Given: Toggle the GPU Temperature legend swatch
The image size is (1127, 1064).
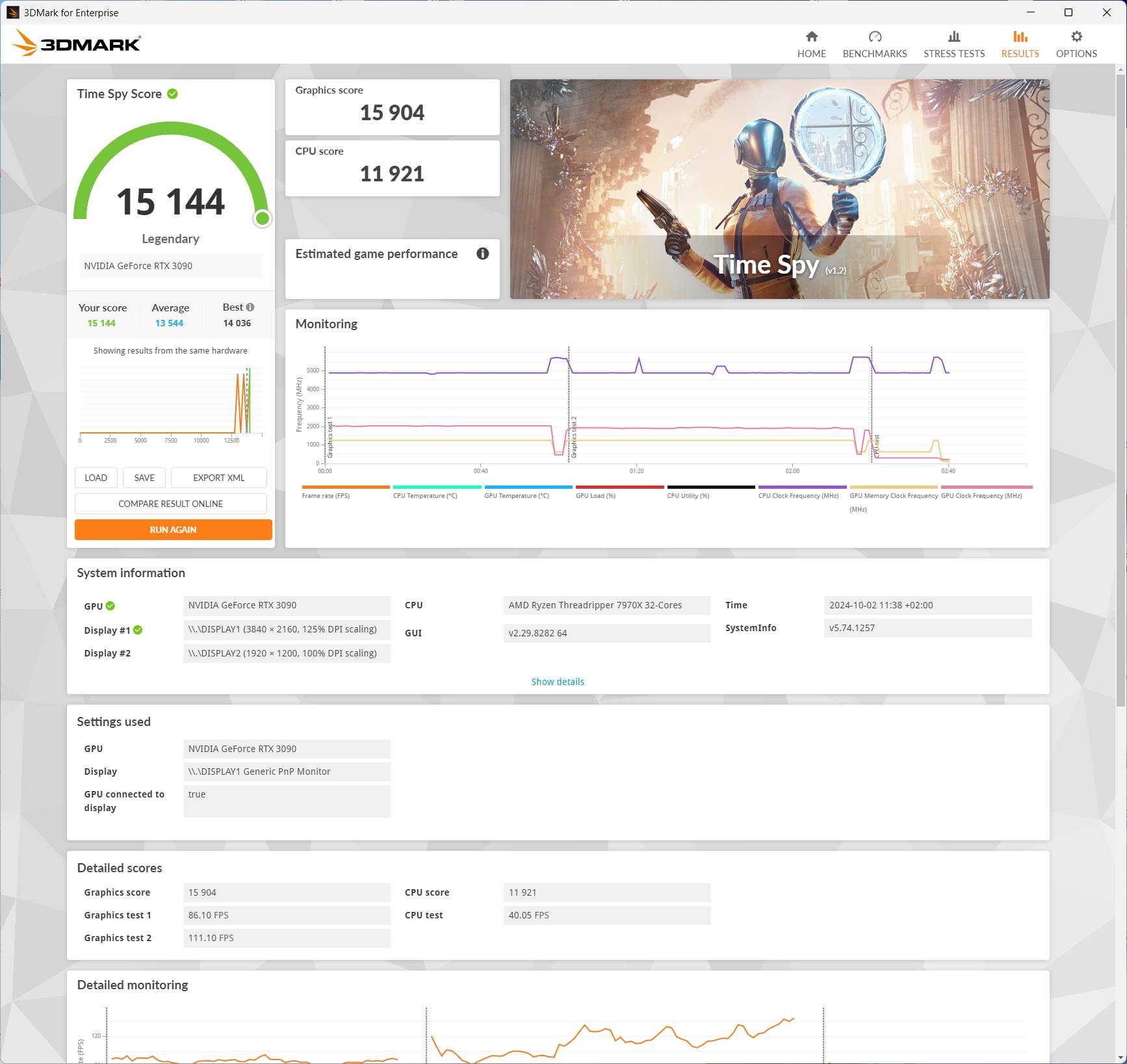Looking at the screenshot, I should (x=528, y=487).
